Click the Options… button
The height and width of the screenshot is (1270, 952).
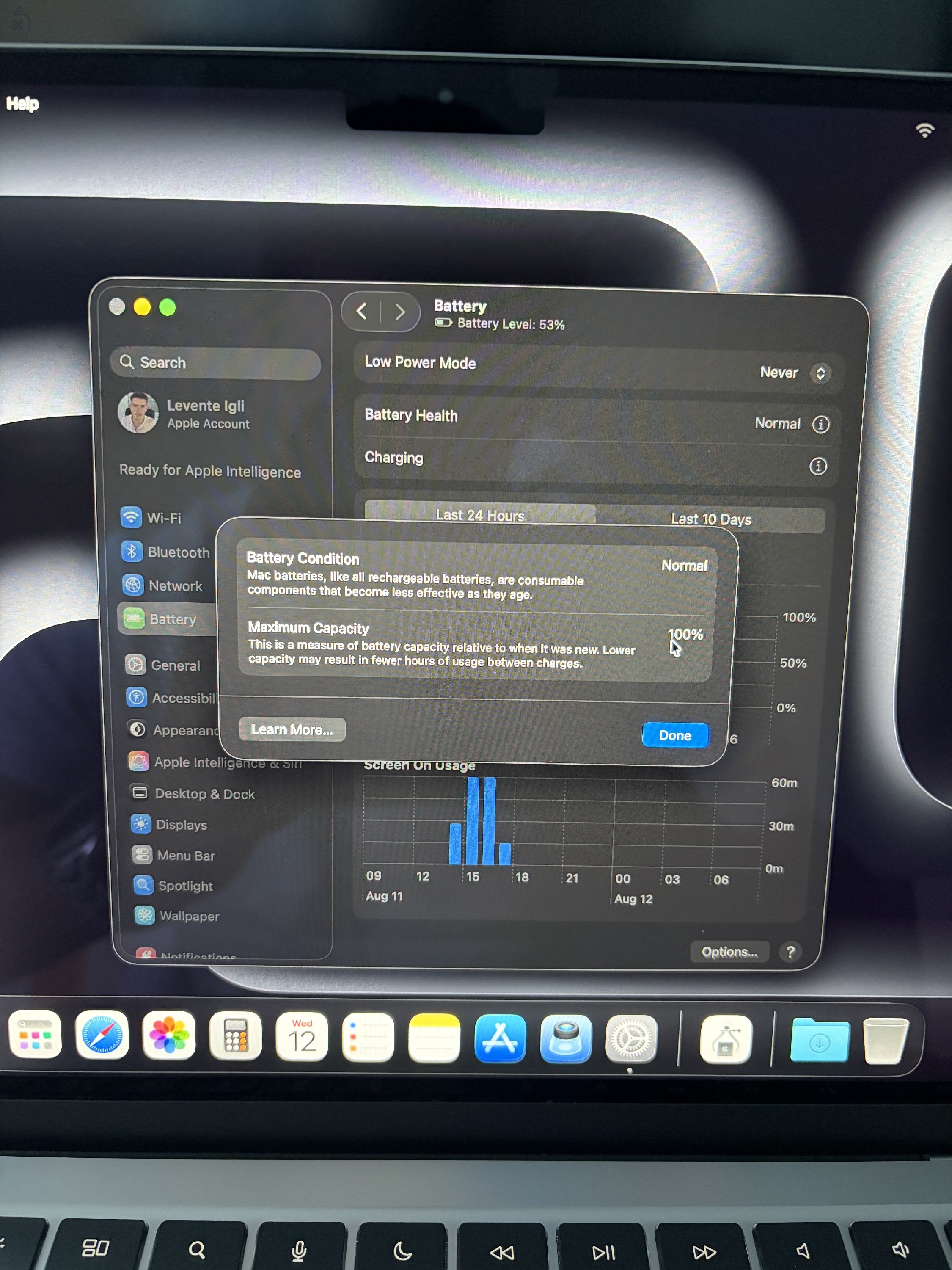coord(729,951)
